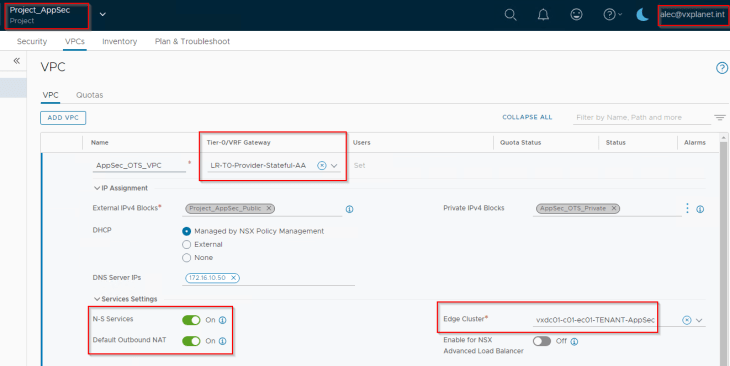Show Private IPv4 Blocks info
This screenshot has height=366, width=730.
click(700, 209)
